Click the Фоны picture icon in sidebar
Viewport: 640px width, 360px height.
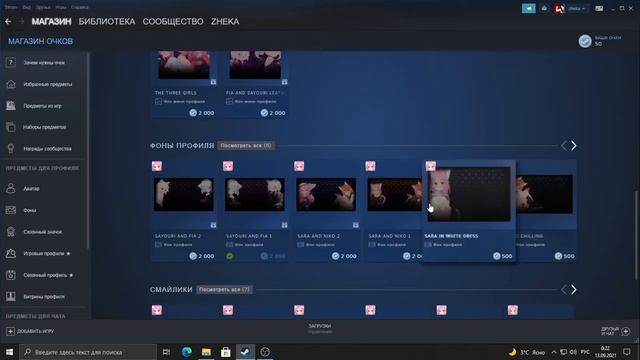11,210
